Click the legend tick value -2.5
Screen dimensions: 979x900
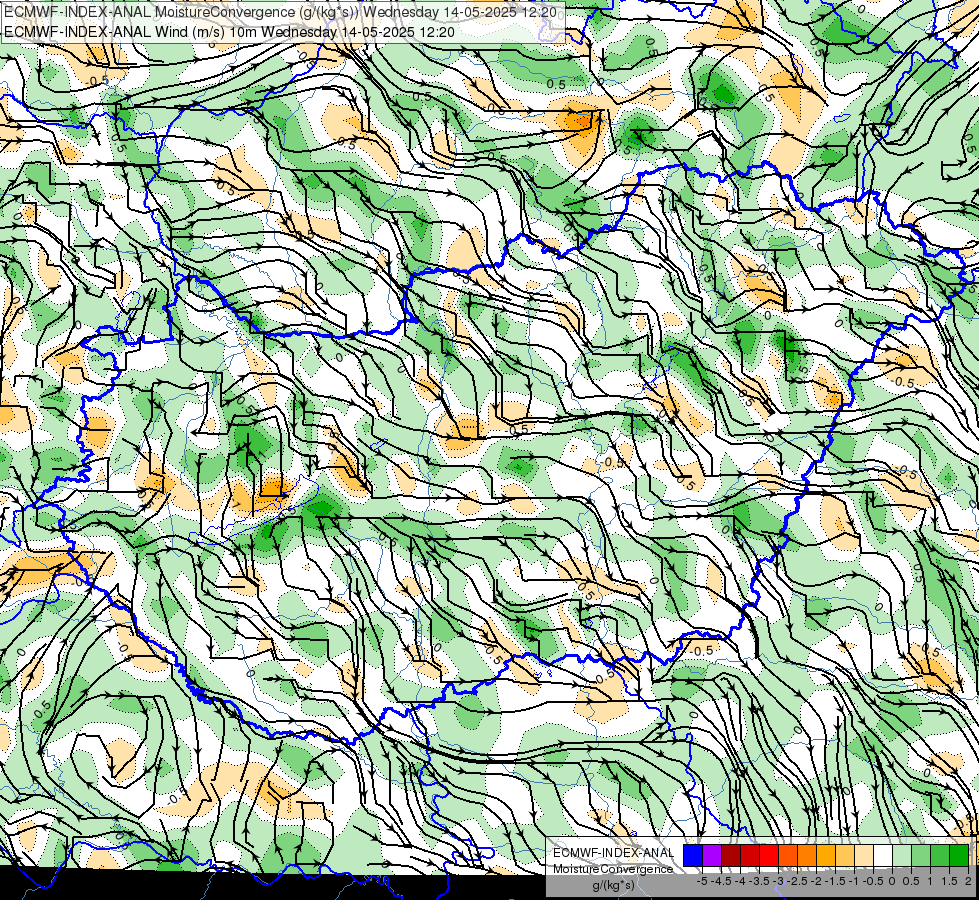[797, 881]
